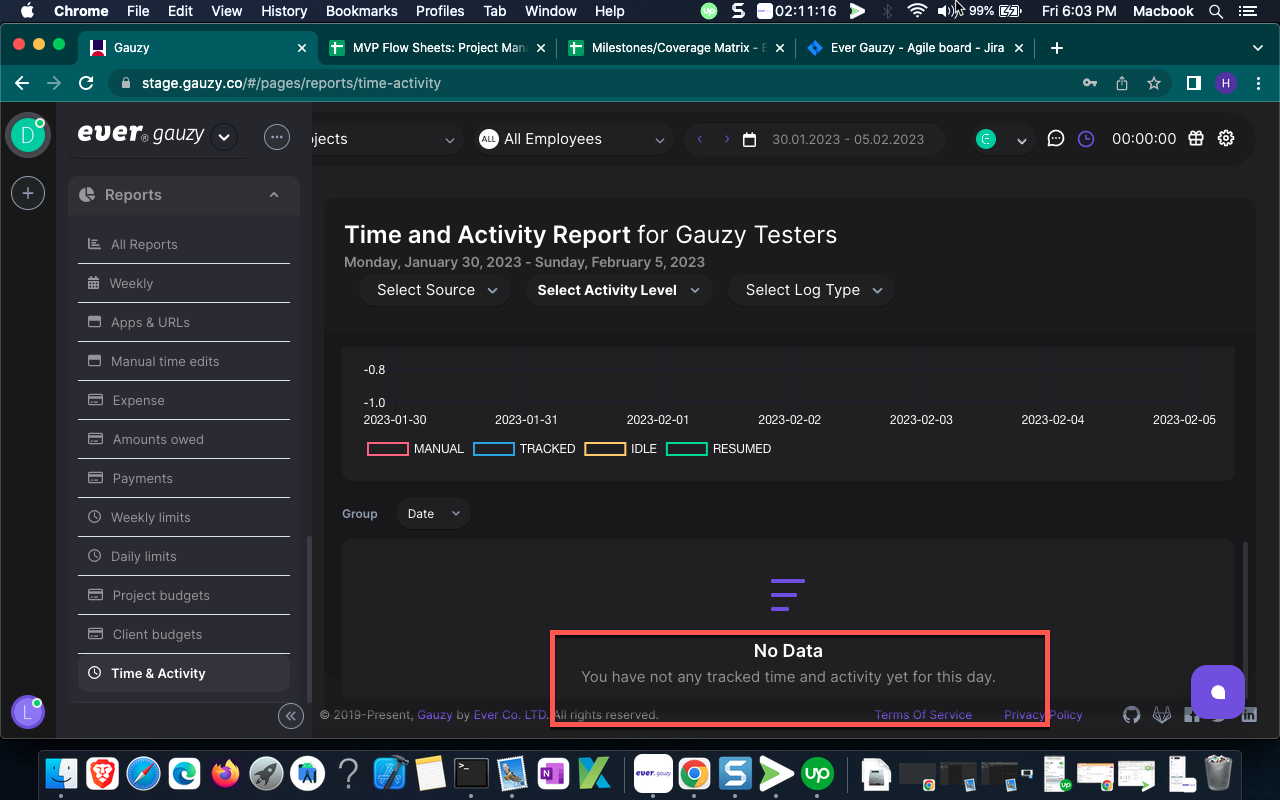Click the add plus button in left rail

(x=28, y=193)
